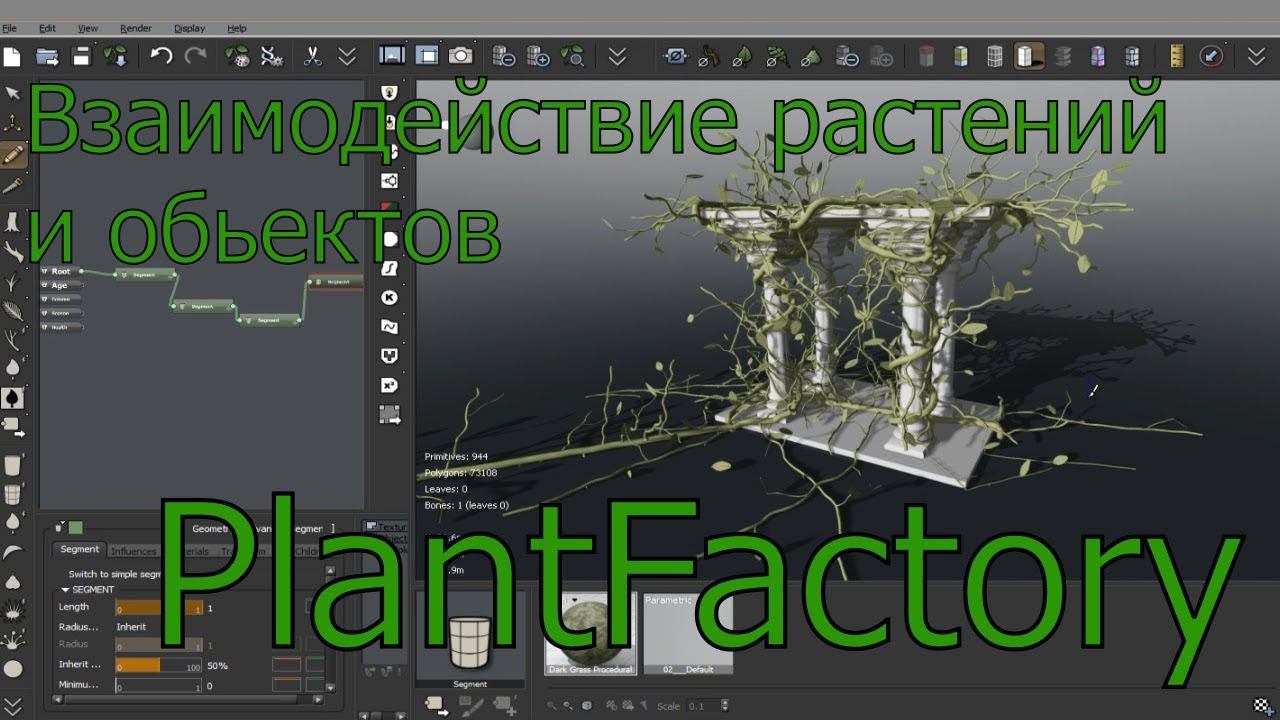The width and height of the screenshot is (1280, 720).
Task: Select the scissors cut tool
Action: point(313,56)
